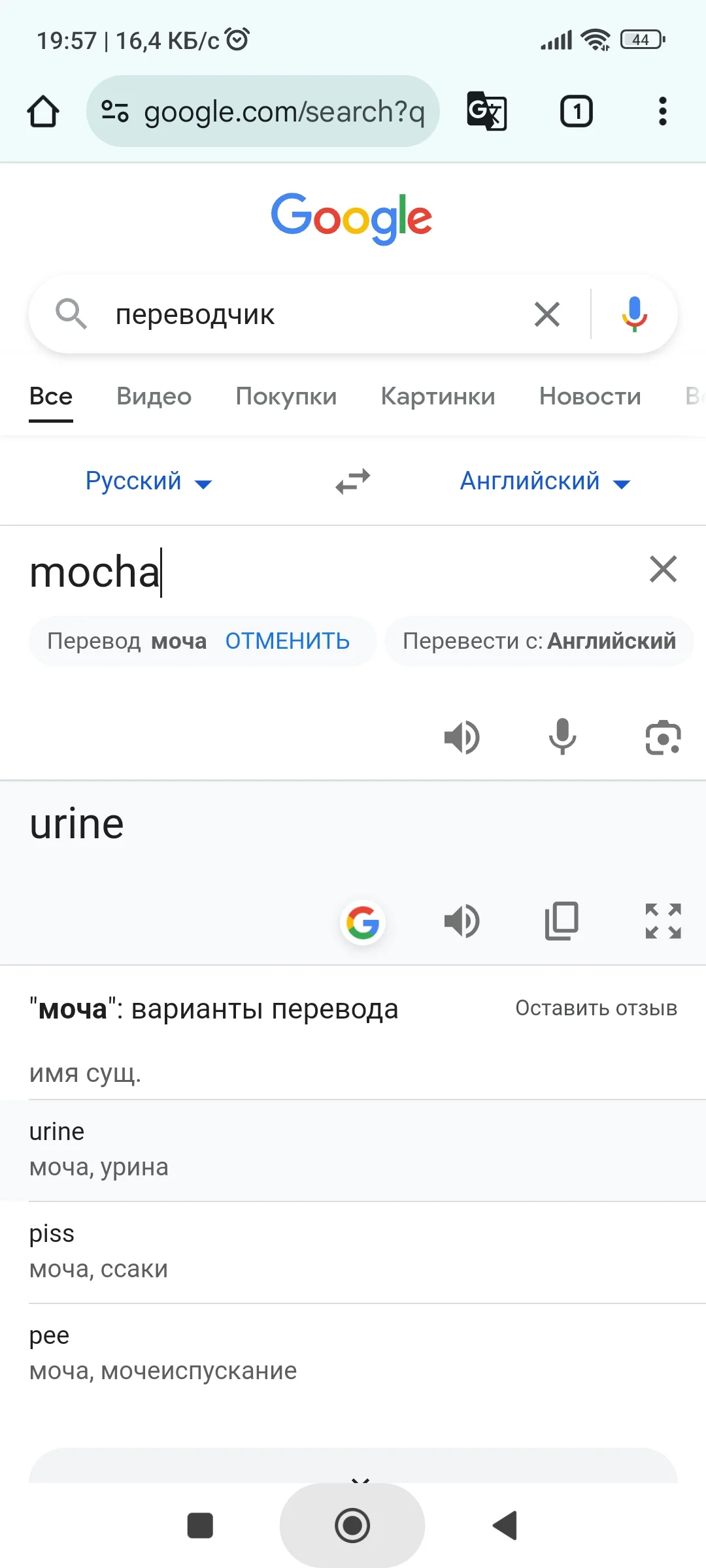706x1568 pixels.
Task: Swap translation languages
Action: (352, 481)
